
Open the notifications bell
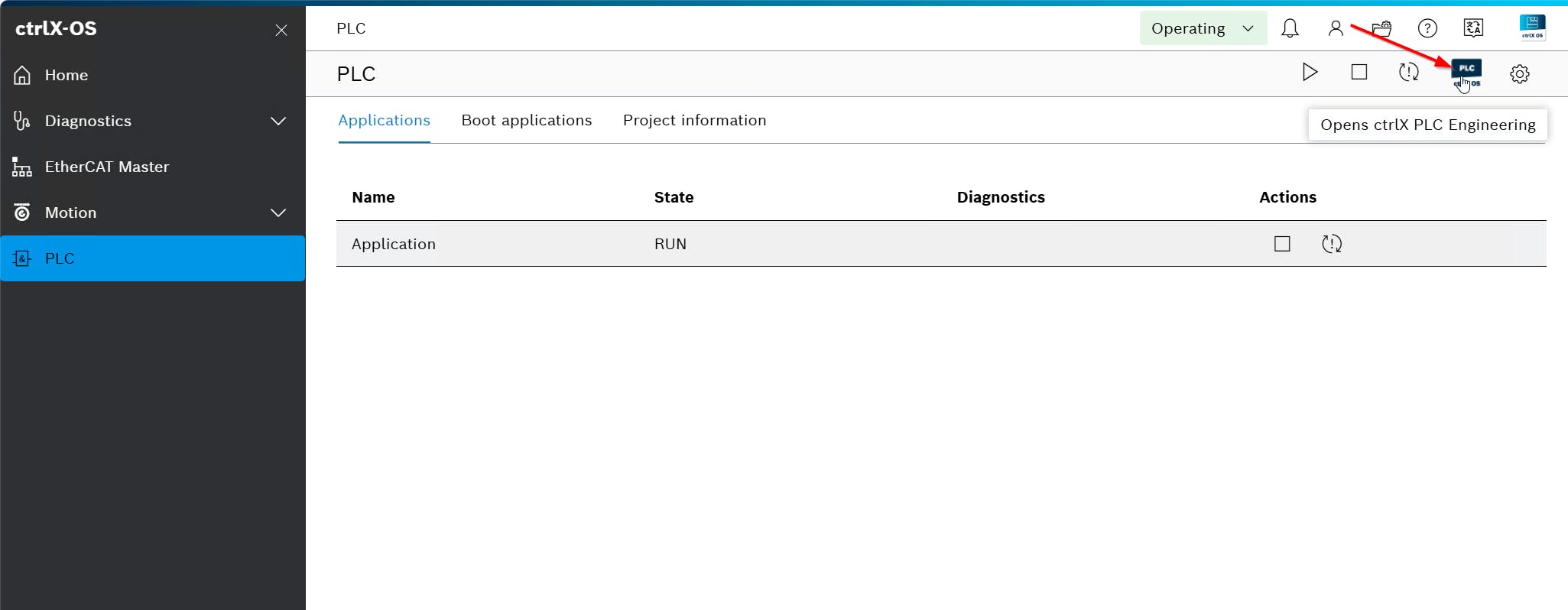pos(1290,29)
